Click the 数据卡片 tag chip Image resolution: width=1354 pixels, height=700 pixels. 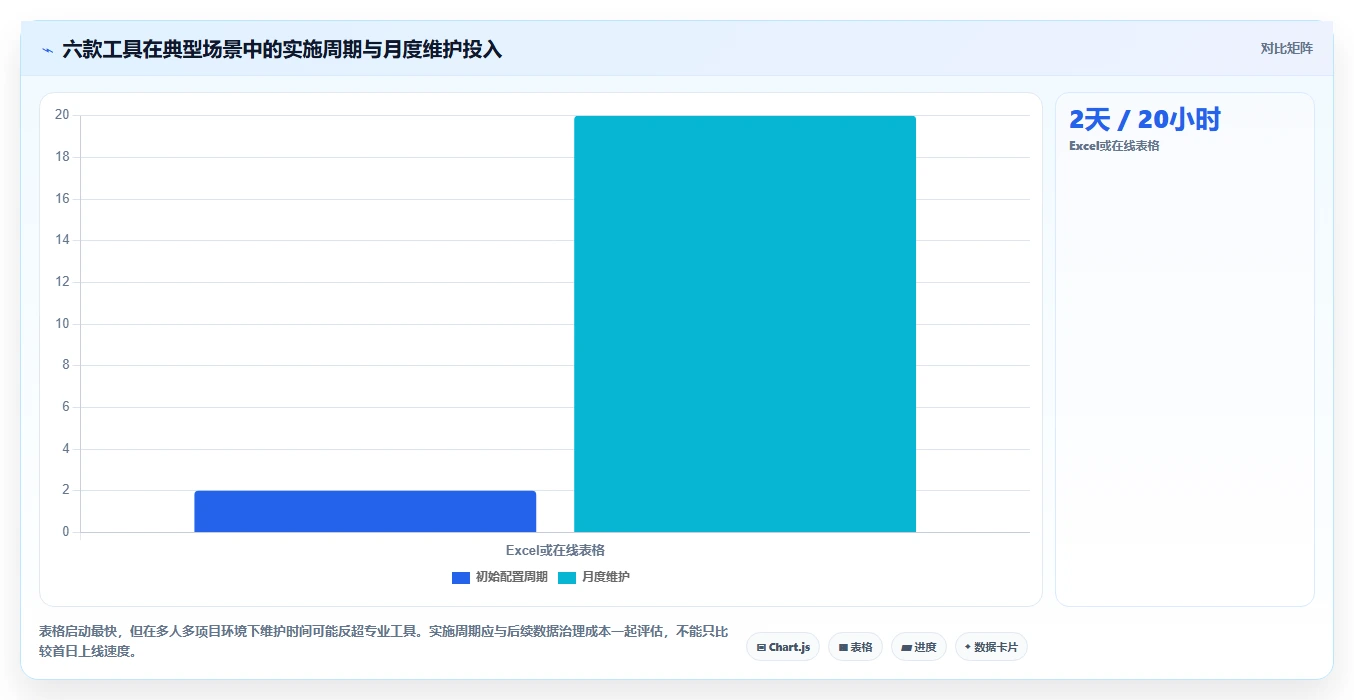point(991,647)
